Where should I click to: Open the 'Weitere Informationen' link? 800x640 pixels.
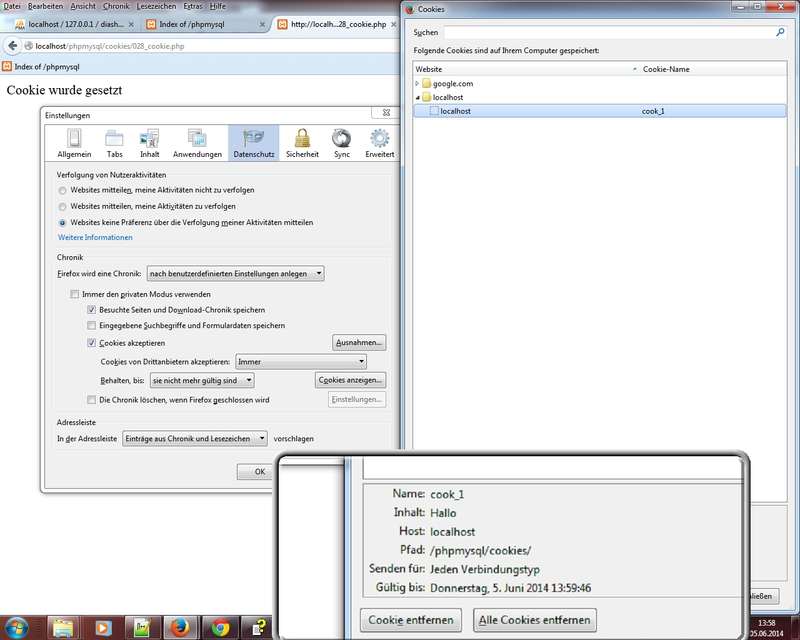(x=95, y=237)
